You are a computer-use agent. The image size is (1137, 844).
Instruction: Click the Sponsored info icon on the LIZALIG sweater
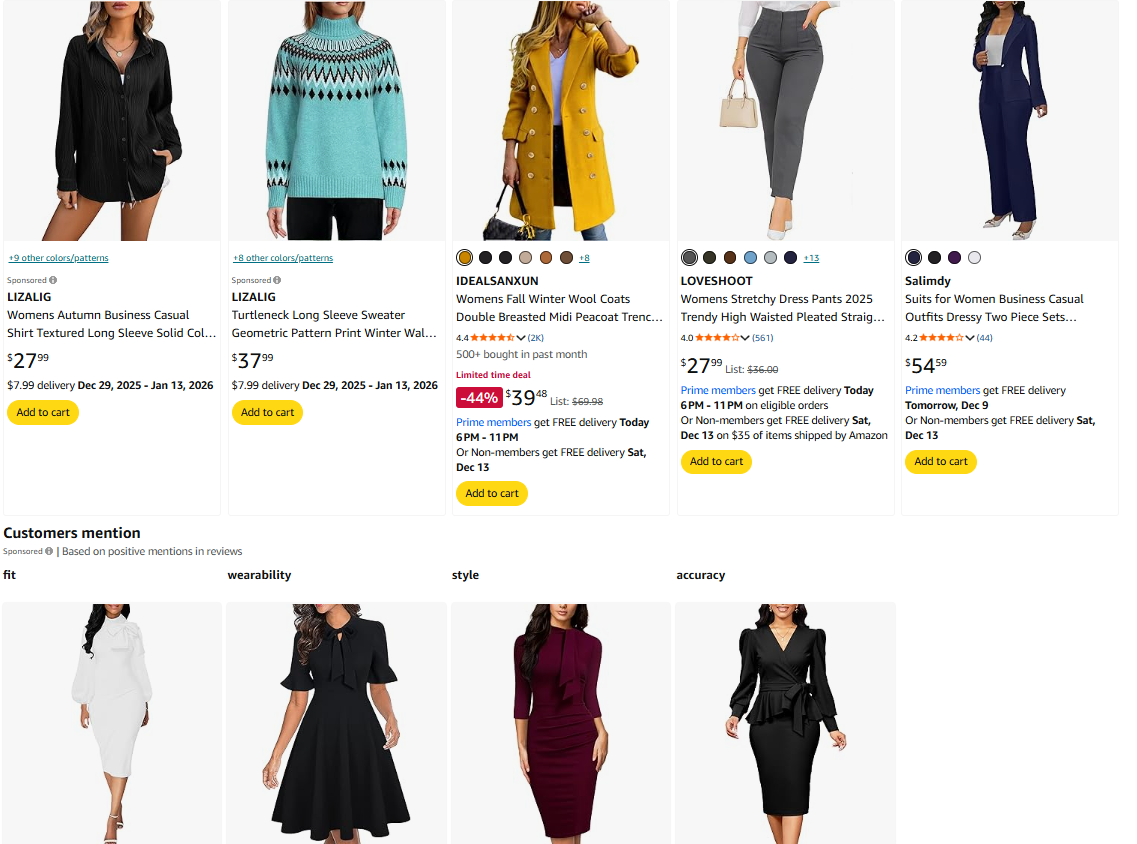[277, 280]
